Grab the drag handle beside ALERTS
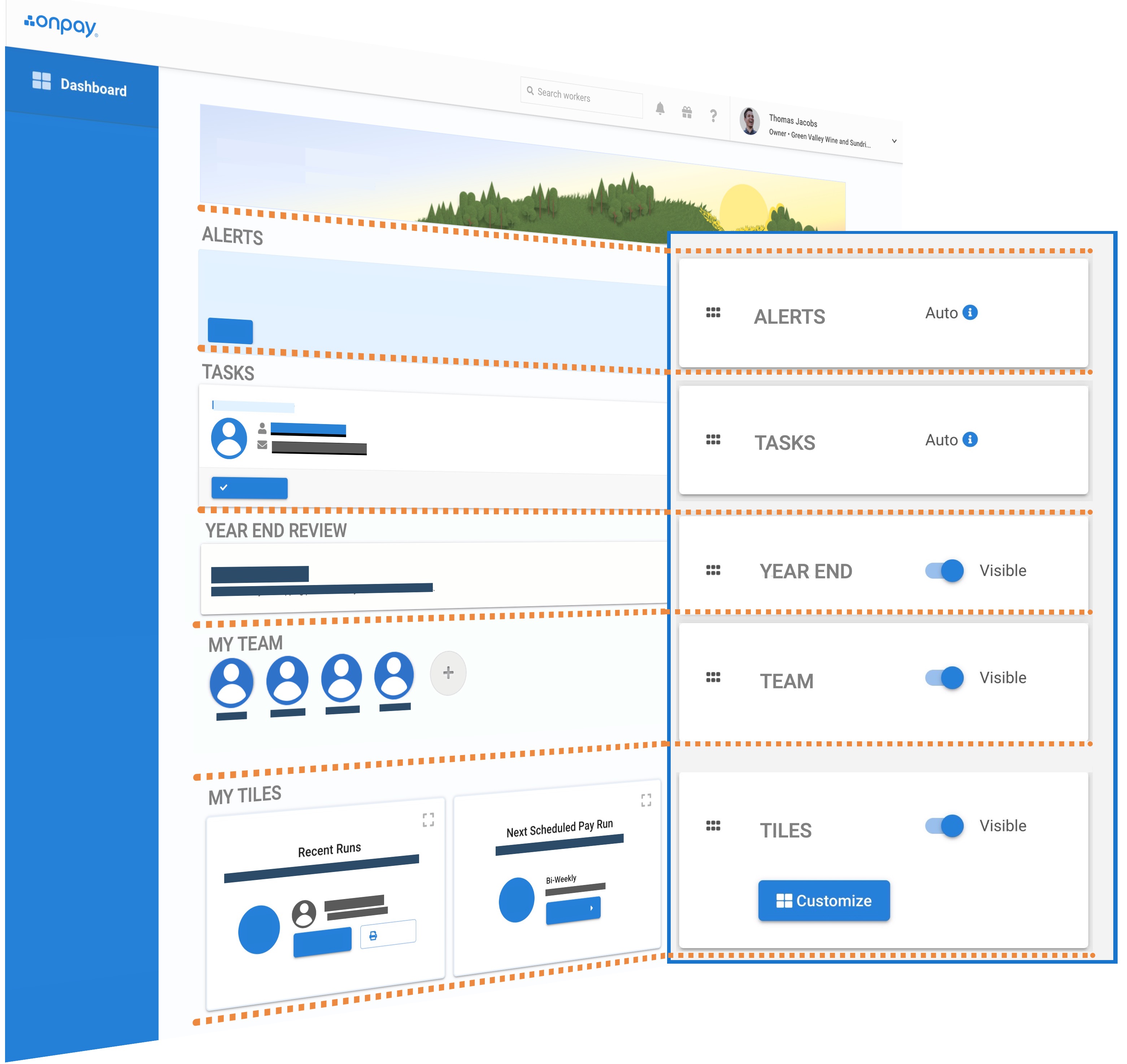Image resolution: width=1127 pixels, height=1064 pixels. [713, 313]
